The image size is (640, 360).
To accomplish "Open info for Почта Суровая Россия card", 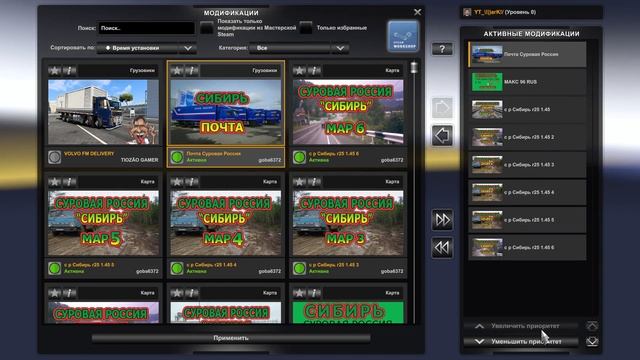I will [192, 71].
